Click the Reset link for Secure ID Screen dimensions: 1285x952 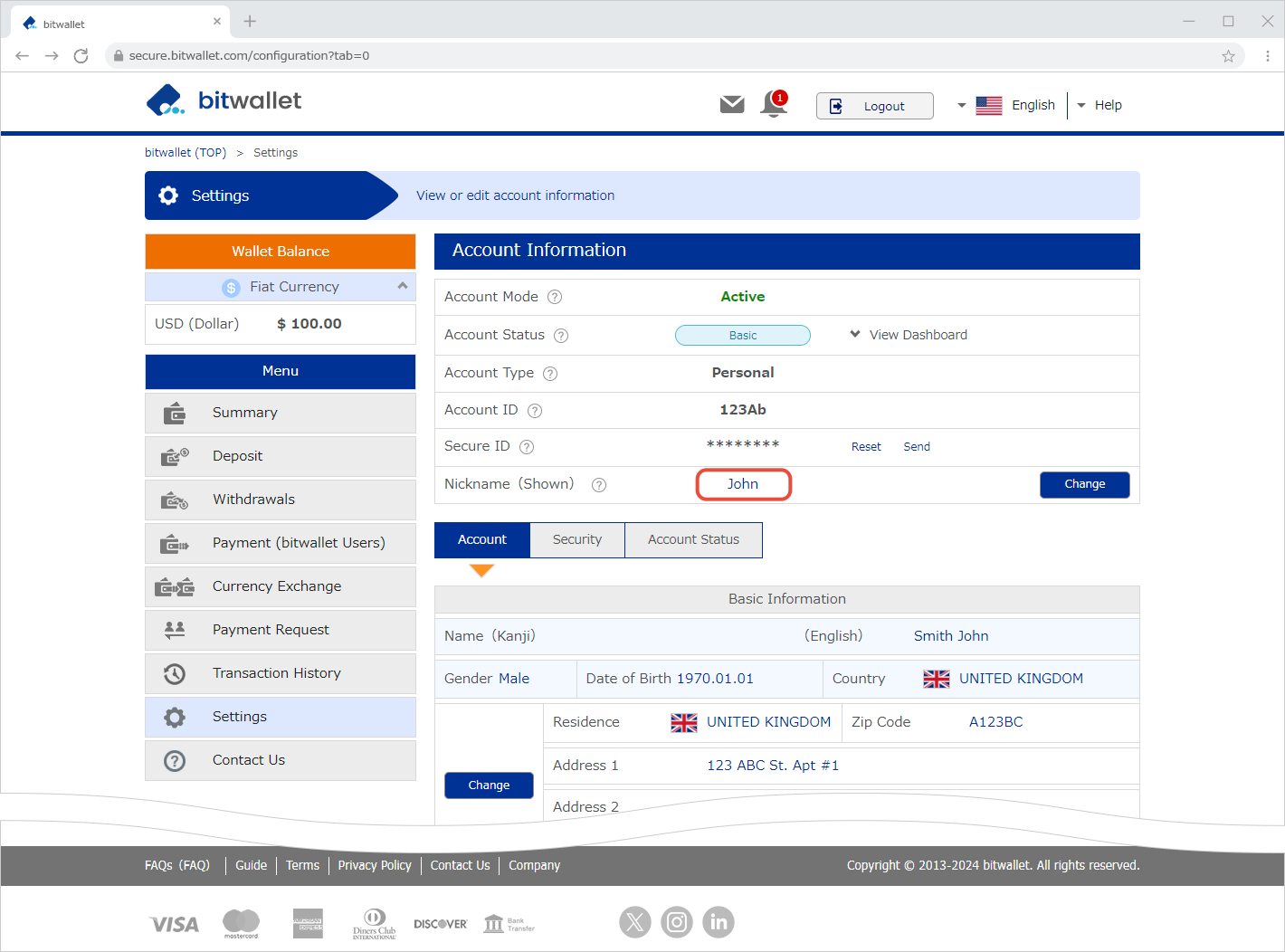(865, 447)
